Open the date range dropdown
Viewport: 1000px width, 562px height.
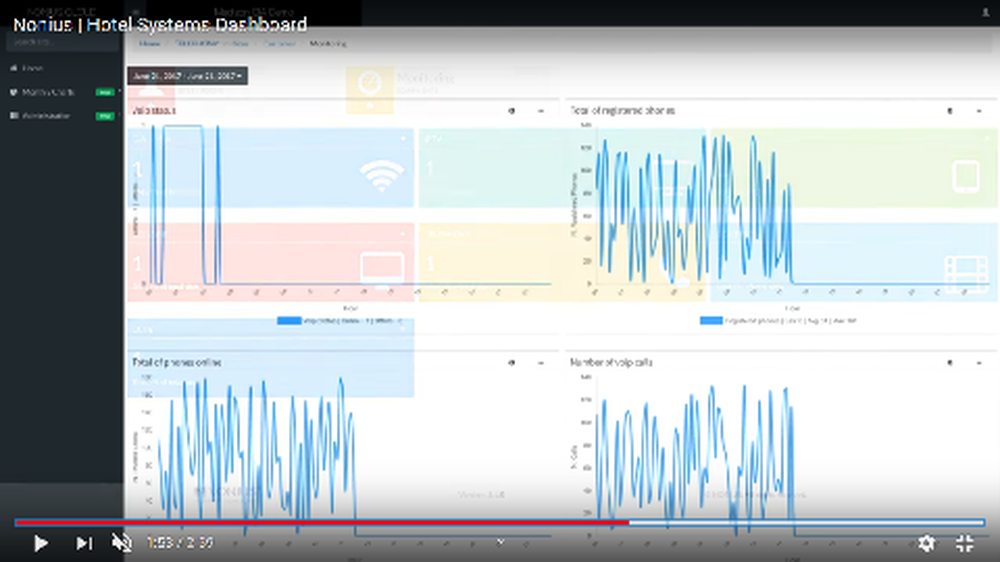[188, 76]
